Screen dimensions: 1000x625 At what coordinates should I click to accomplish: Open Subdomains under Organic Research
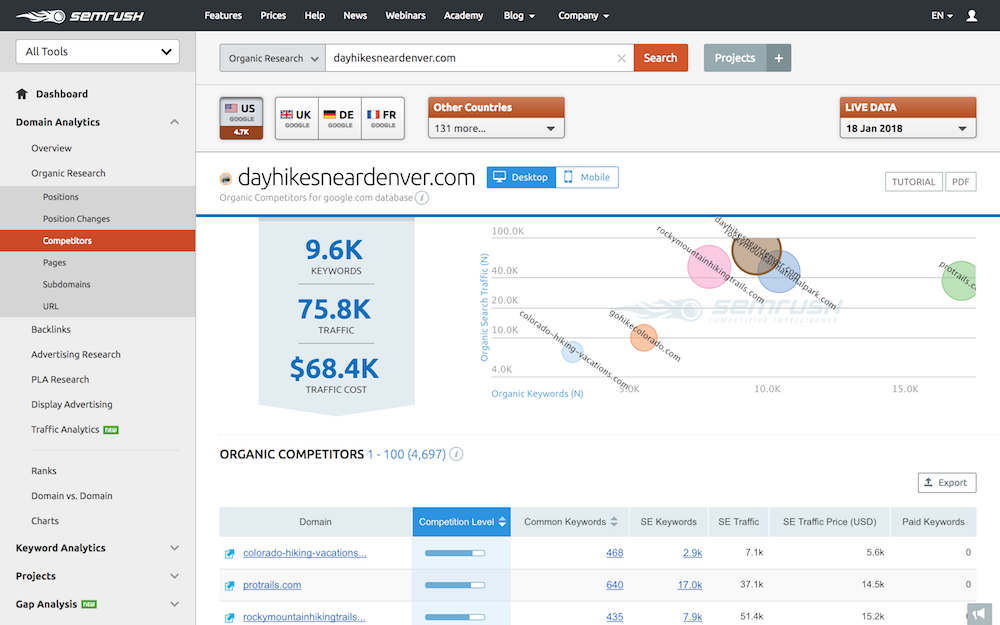click(66, 284)
